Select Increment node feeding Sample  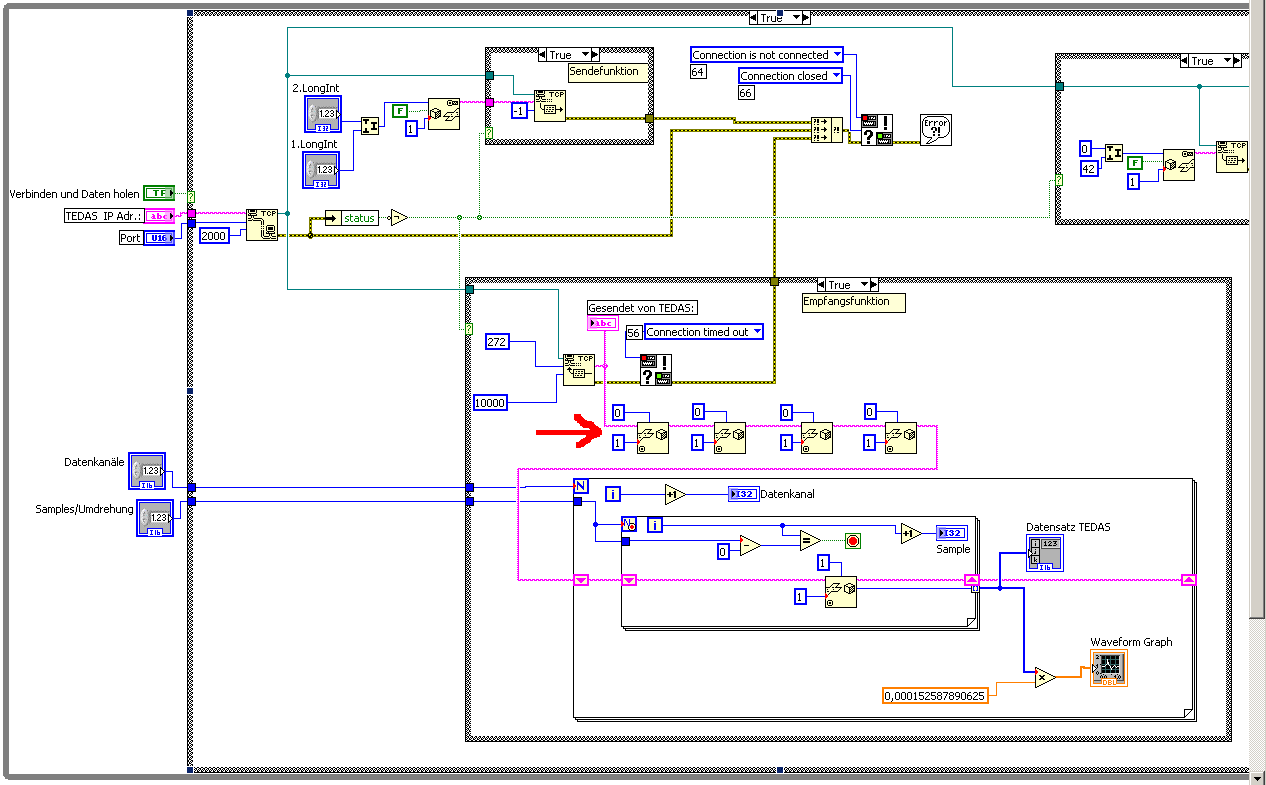coord(910,533)
